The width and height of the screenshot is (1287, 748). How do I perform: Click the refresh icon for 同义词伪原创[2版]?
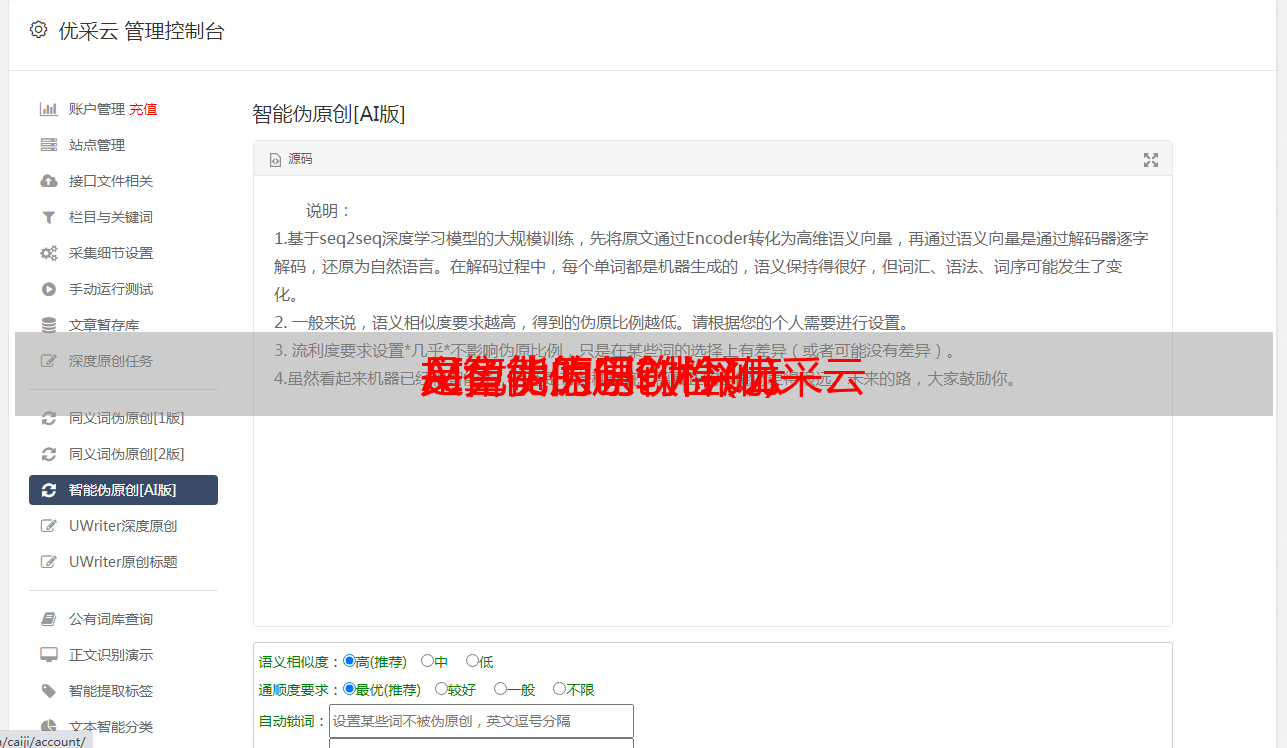[x=48, y=454]
